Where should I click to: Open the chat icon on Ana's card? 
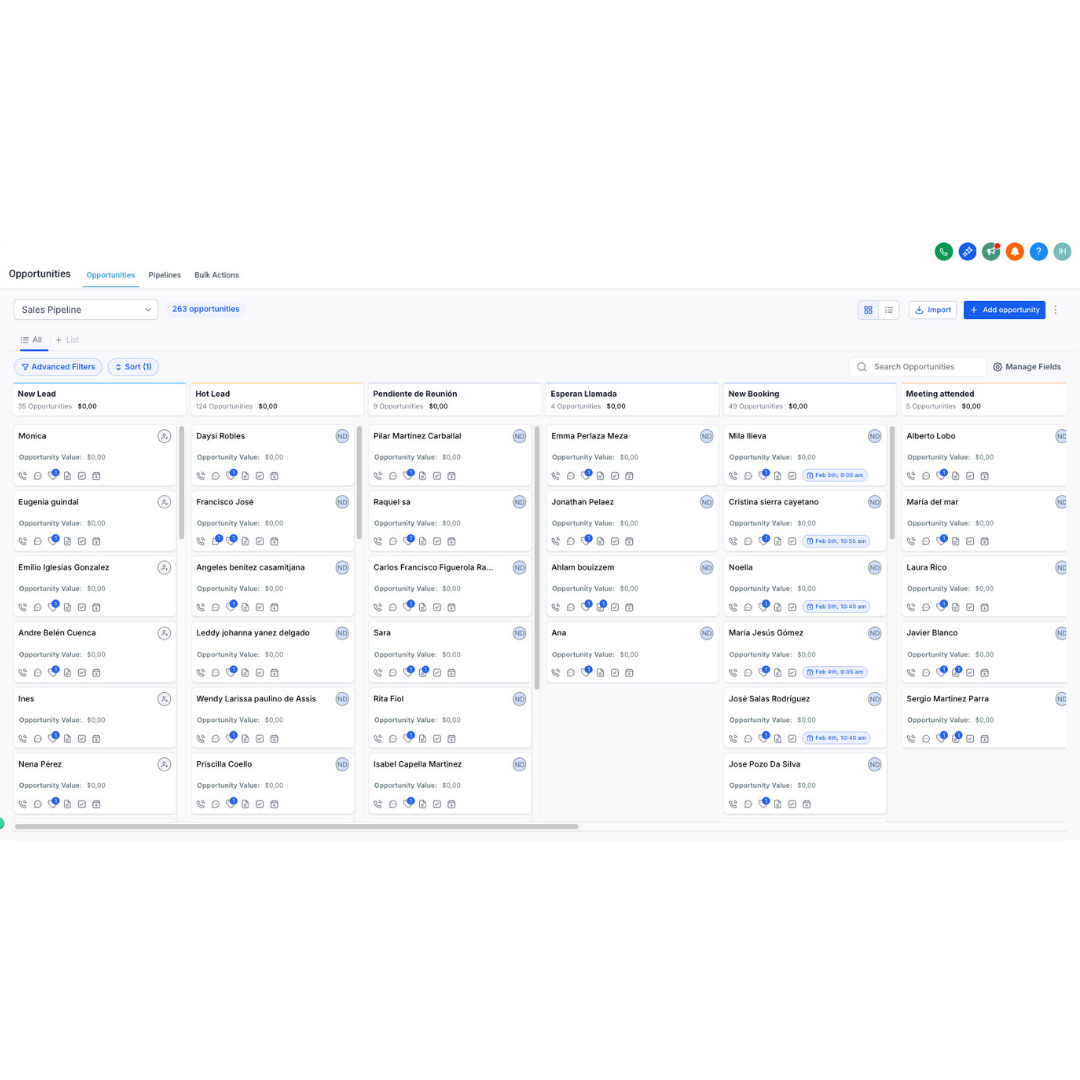click(571, 673)
